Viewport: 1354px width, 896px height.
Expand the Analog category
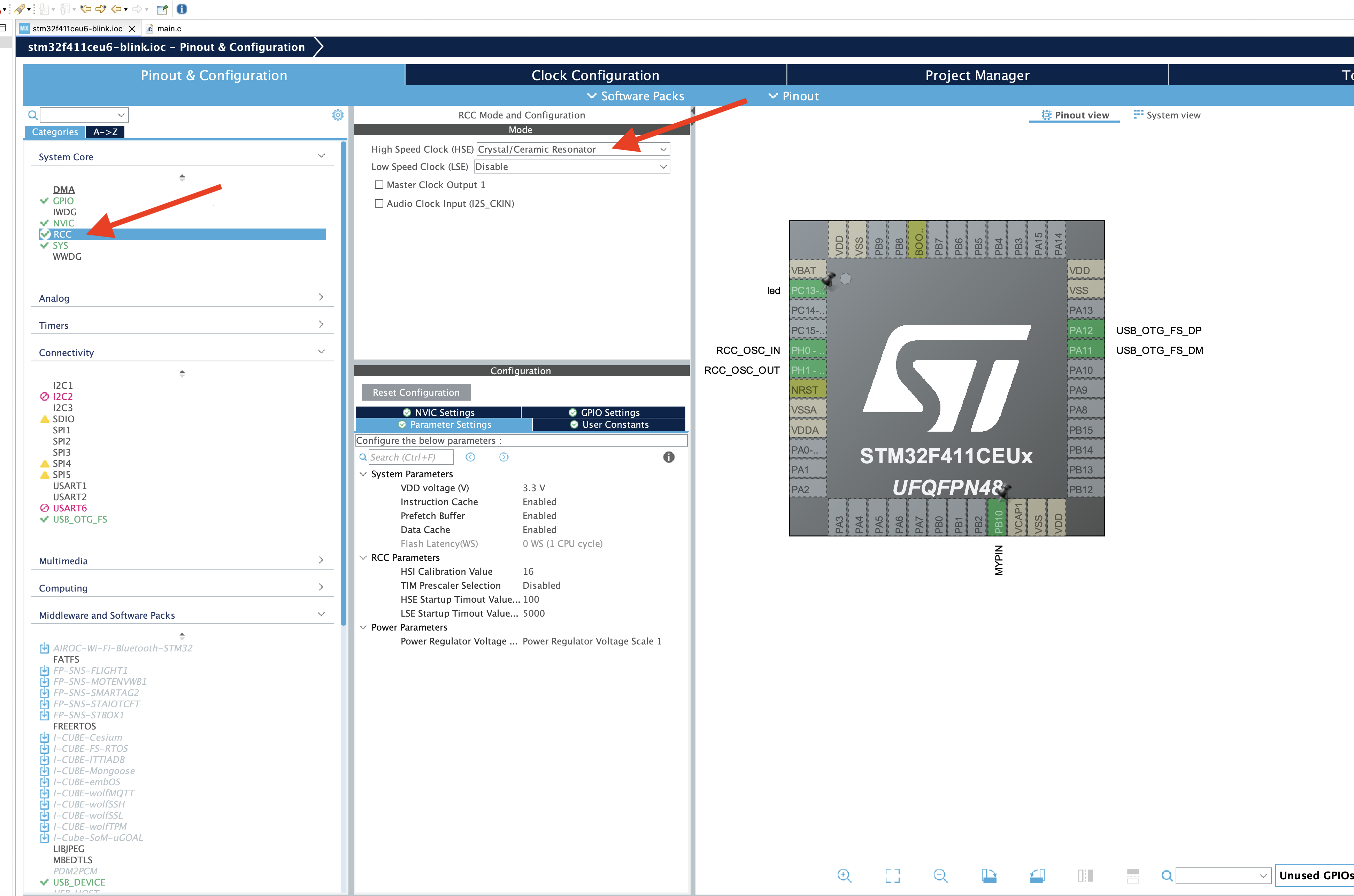coord(321,297)
